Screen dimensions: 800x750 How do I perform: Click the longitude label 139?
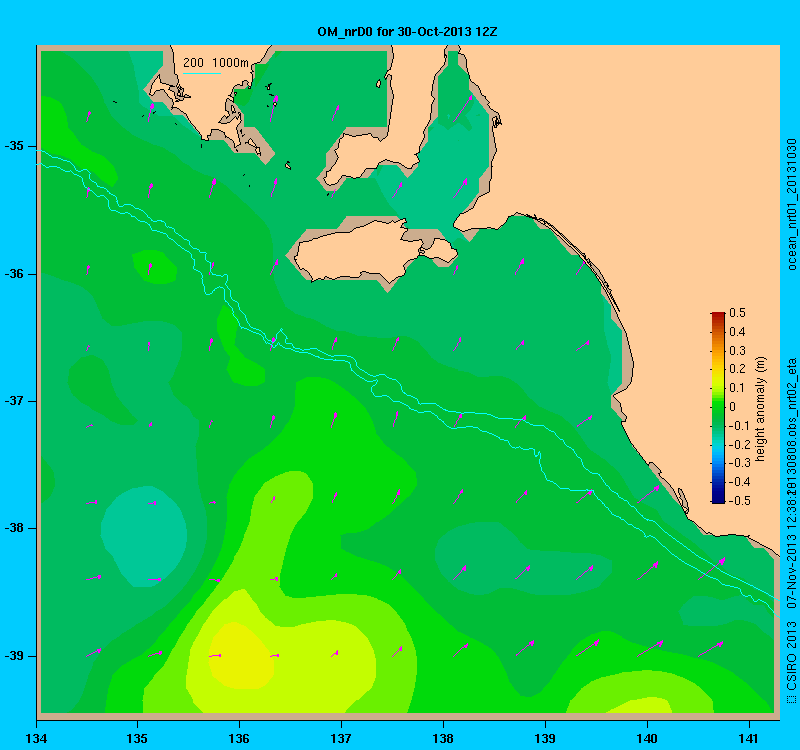point(545,738)
